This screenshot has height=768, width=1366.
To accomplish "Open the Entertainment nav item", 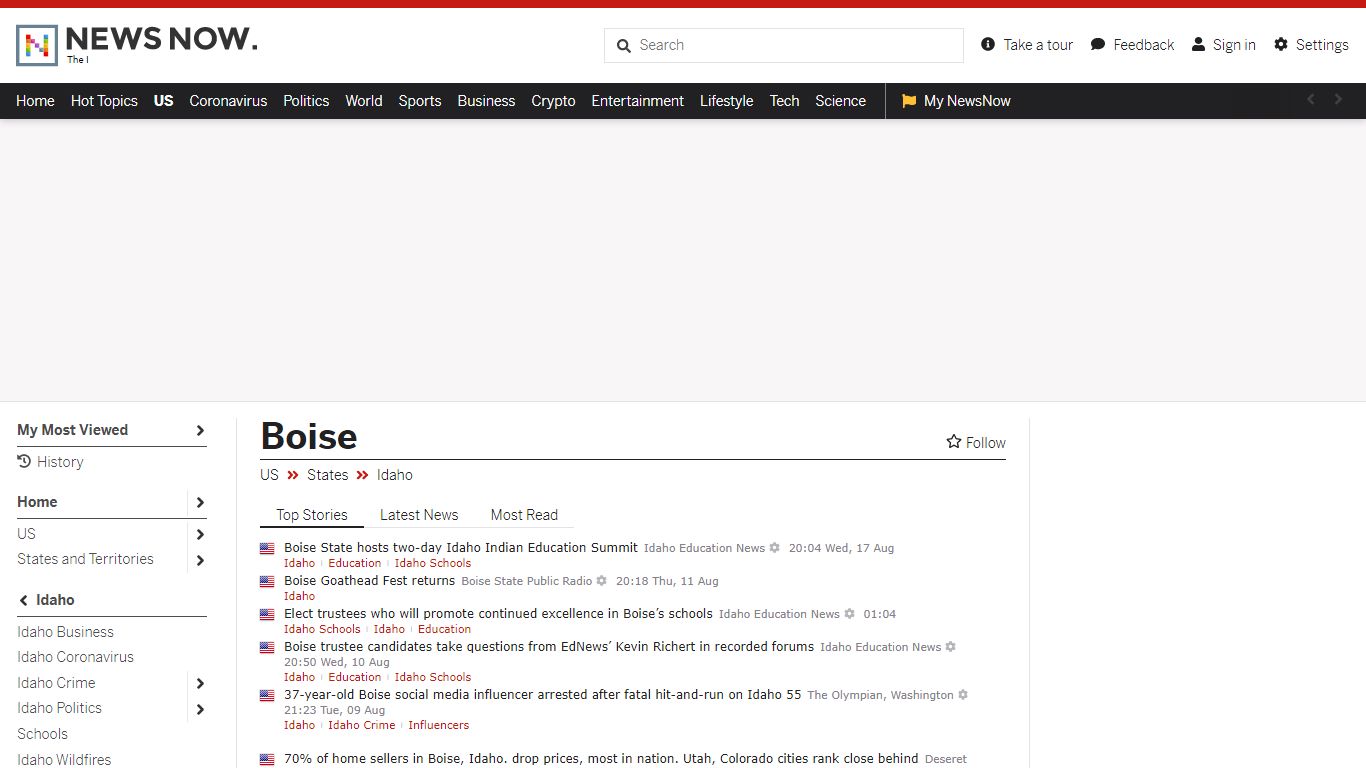I will point(638,101).
